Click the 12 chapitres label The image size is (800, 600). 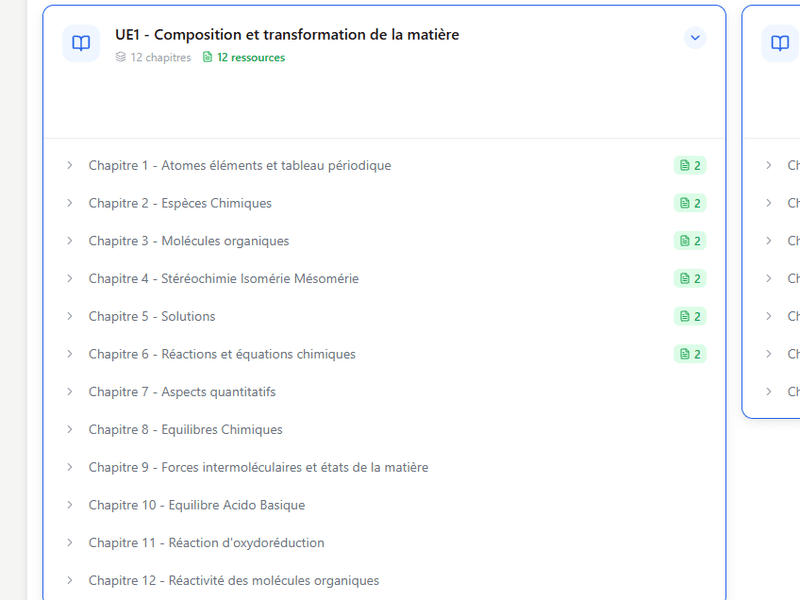pos(154,58)
